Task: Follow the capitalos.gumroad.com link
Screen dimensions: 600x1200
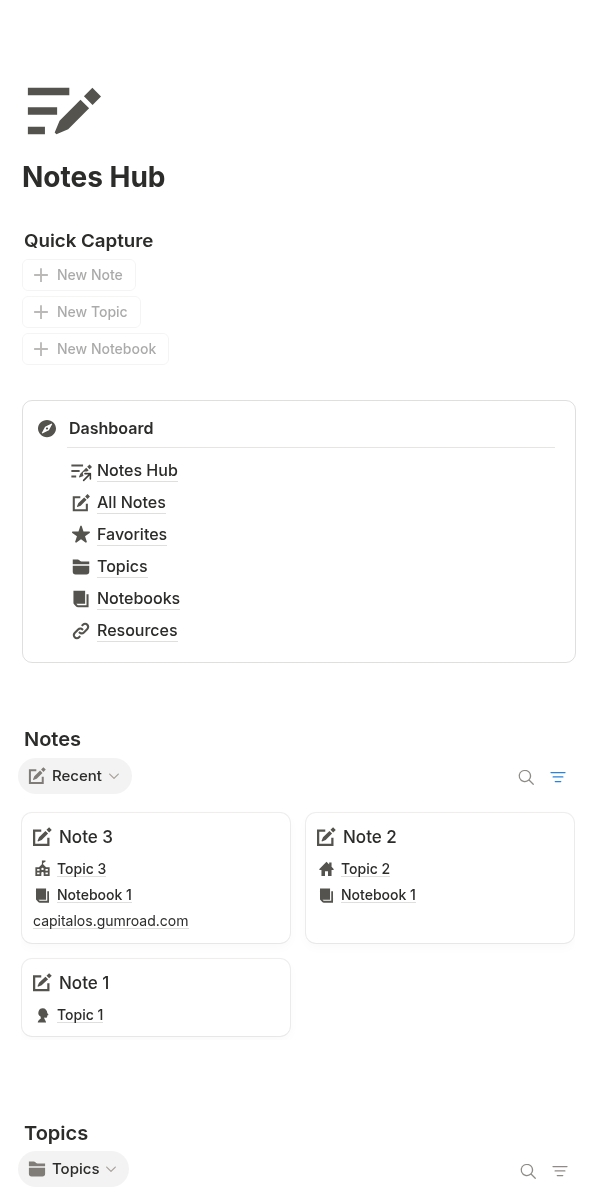Action: click(x=110, y=921)
